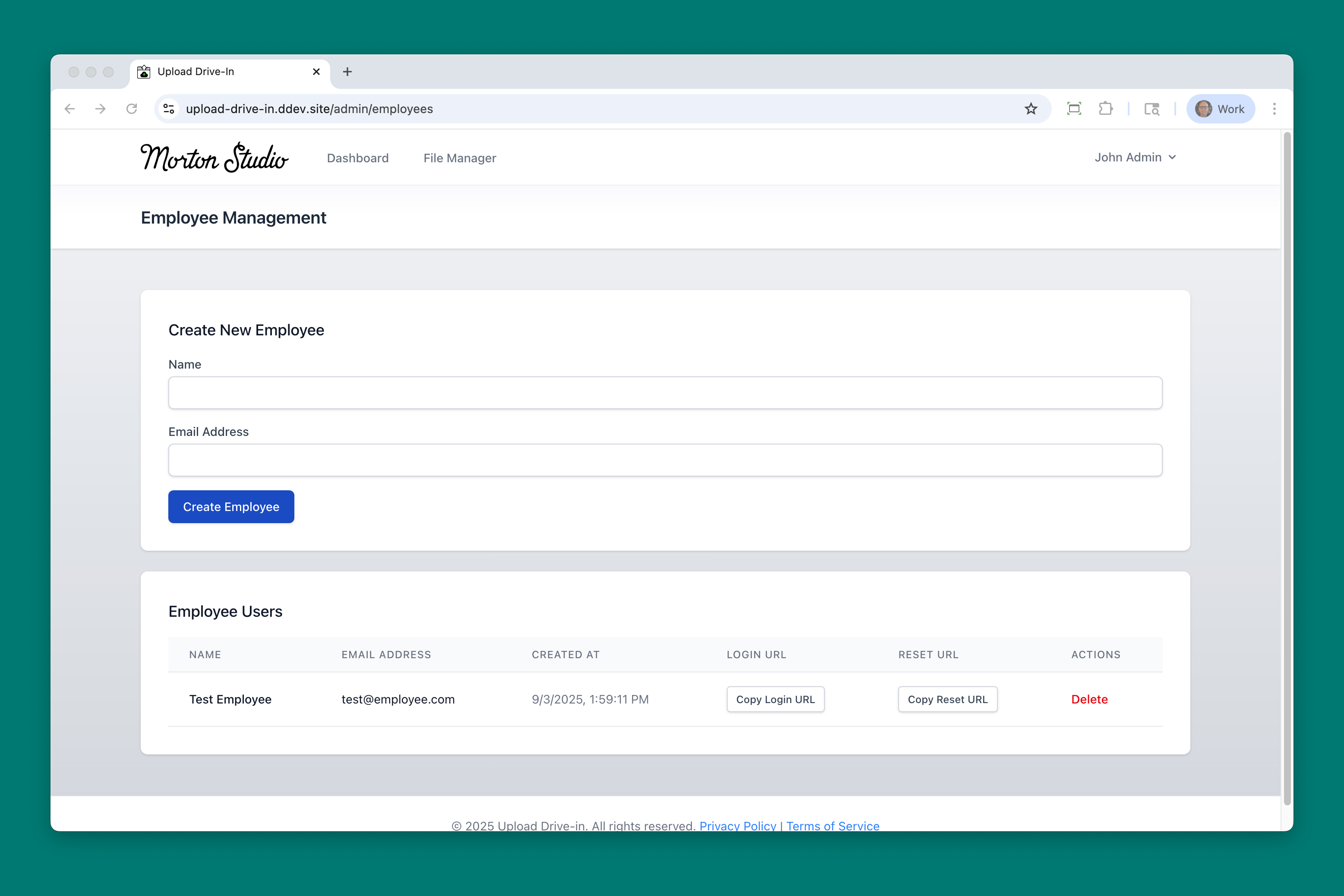Delete the Test Employee user

click(x=1089, y=699)
